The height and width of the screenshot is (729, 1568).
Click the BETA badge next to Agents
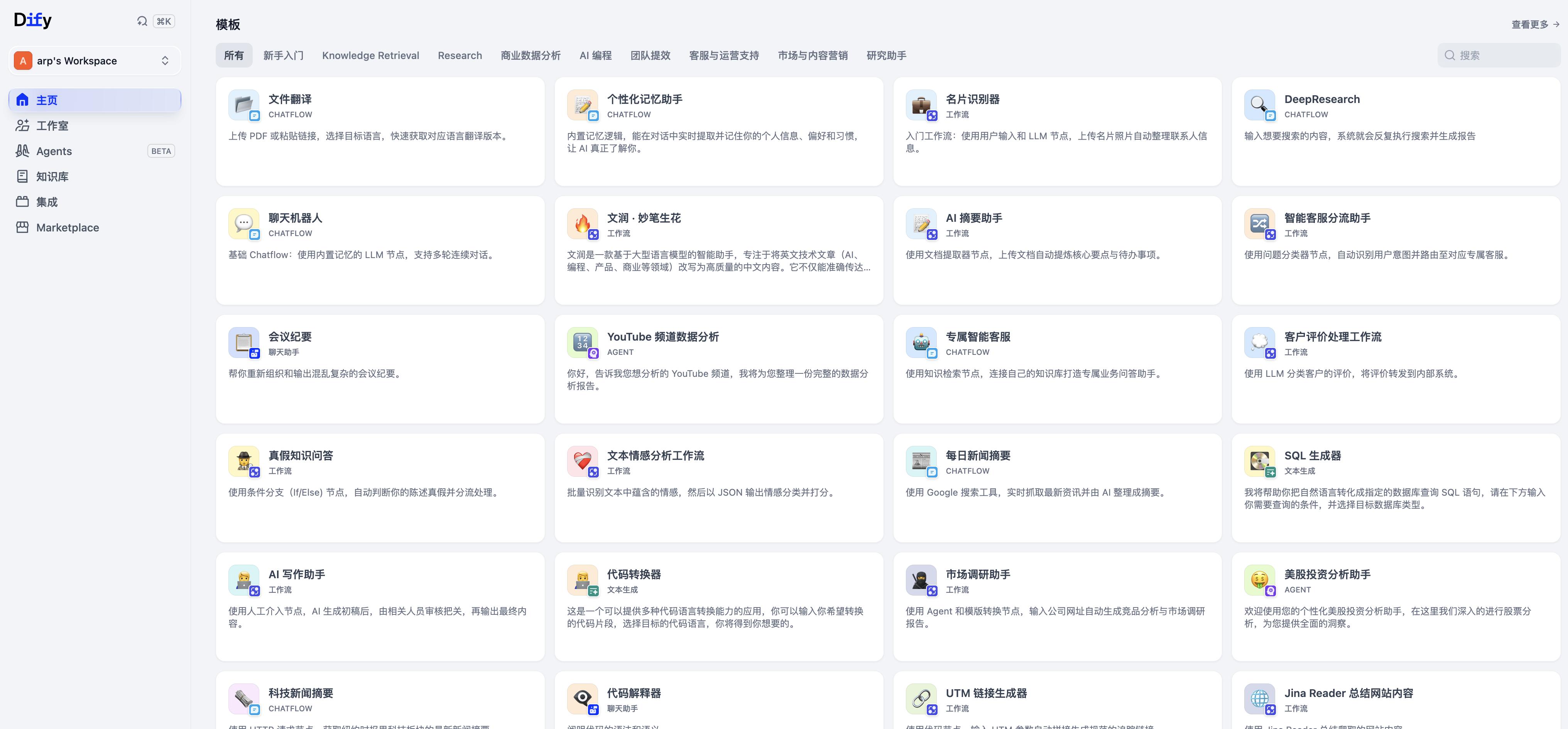coord(161,151)
